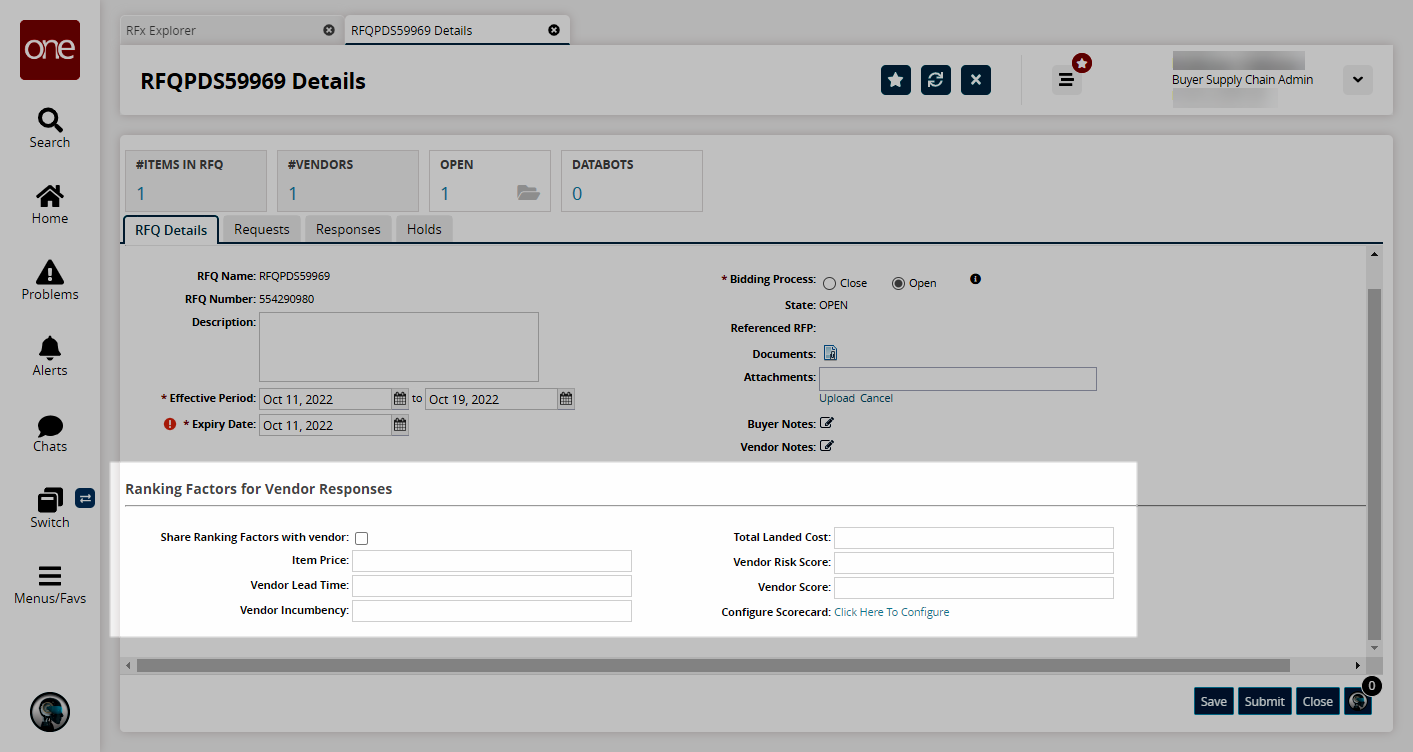The image size is (1413, 752).
Task: Open Chats from the left sidebar
Action: point(50,432)
